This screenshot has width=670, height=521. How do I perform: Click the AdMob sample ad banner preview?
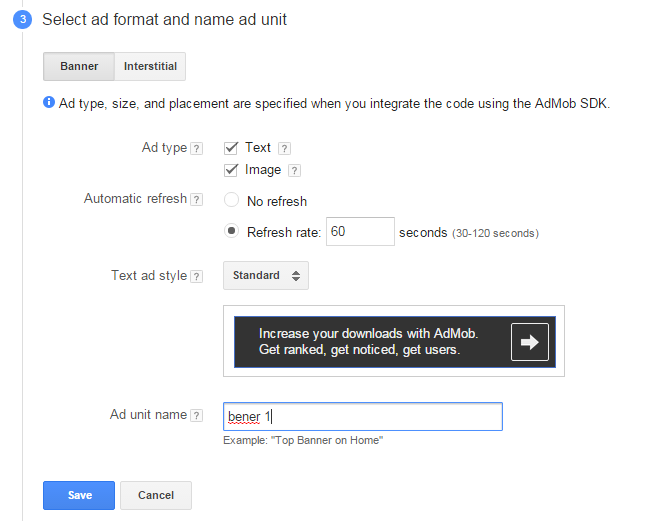pyautogui.click(x=395, y=342)
